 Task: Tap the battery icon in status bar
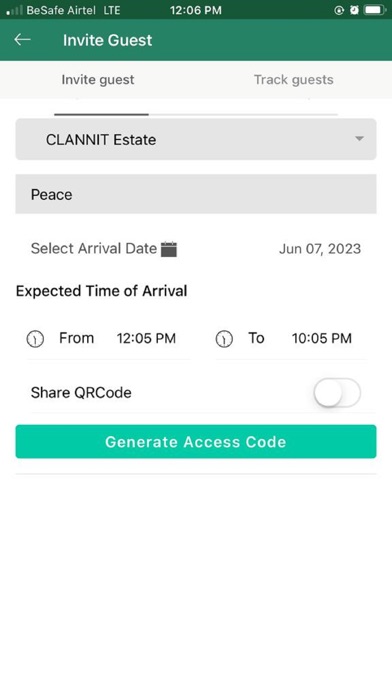(374, 10)
